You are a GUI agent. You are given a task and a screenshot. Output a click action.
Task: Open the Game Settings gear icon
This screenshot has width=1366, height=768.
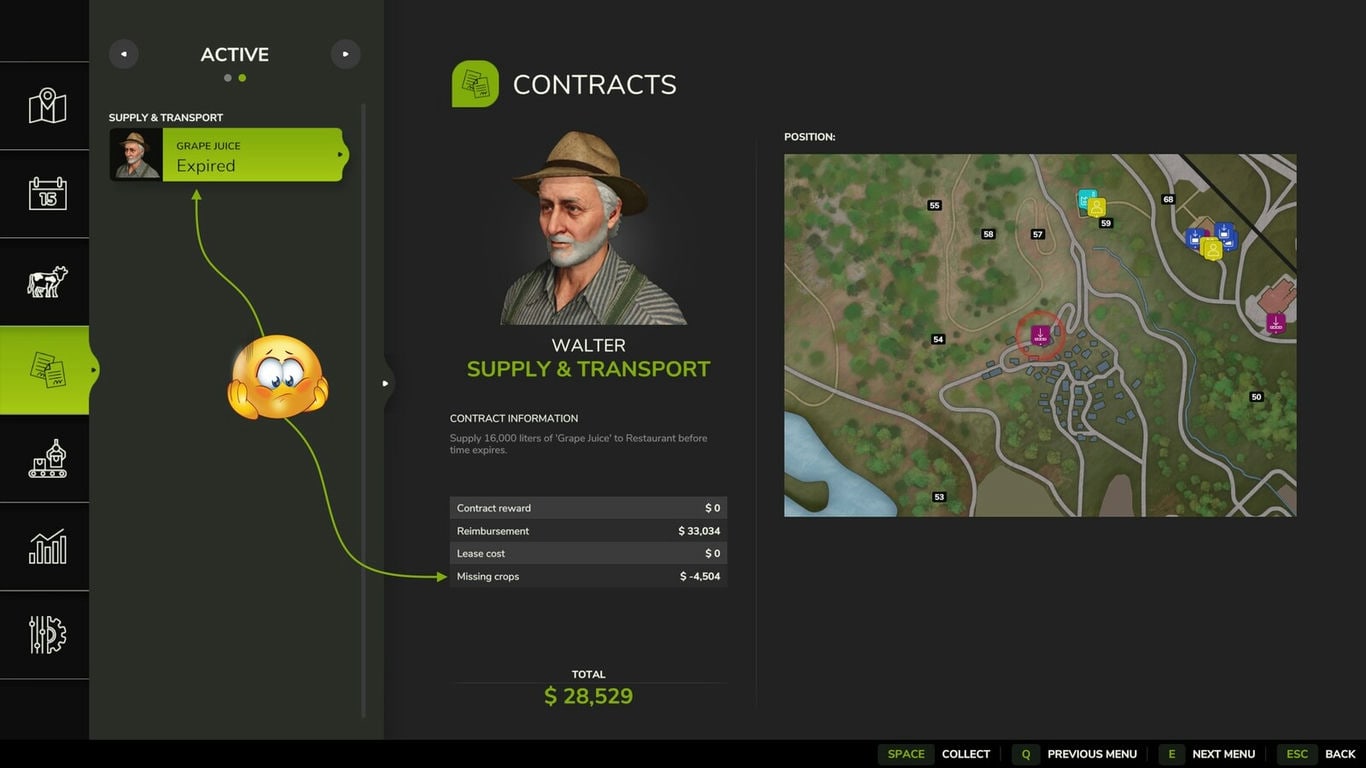[47, 635]
